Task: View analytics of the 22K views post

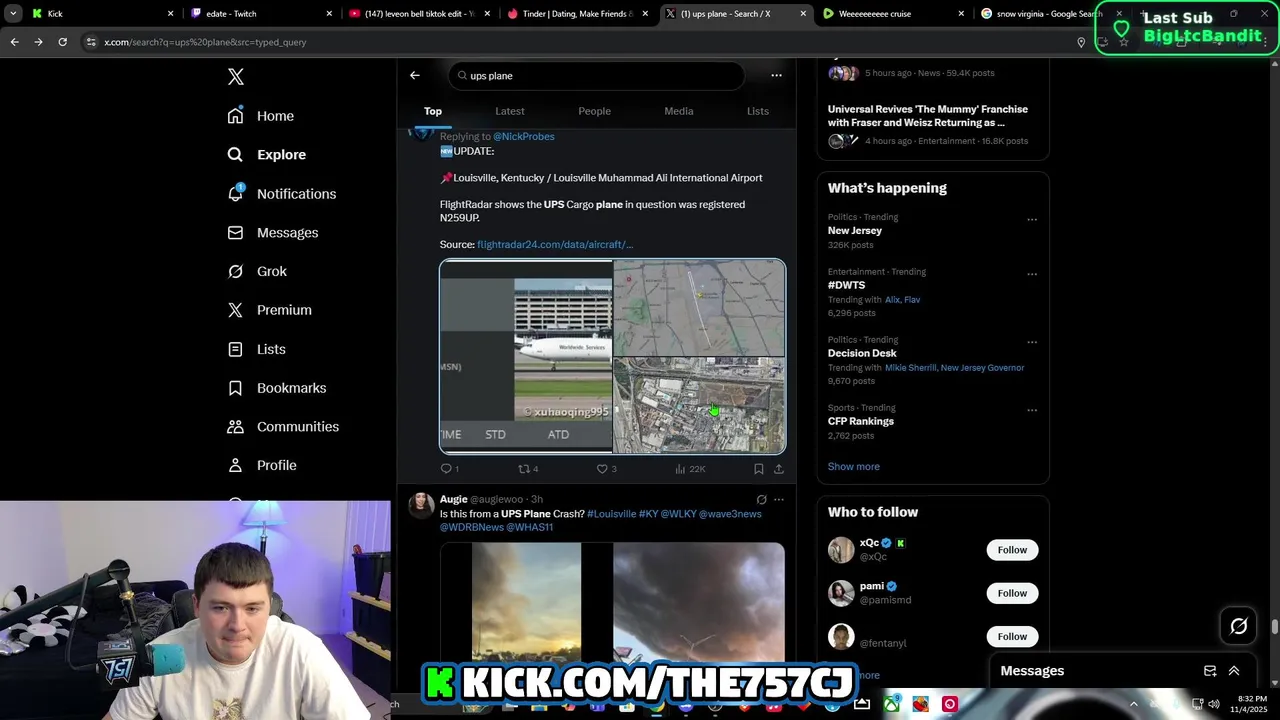Action: (x=690, y=469)
